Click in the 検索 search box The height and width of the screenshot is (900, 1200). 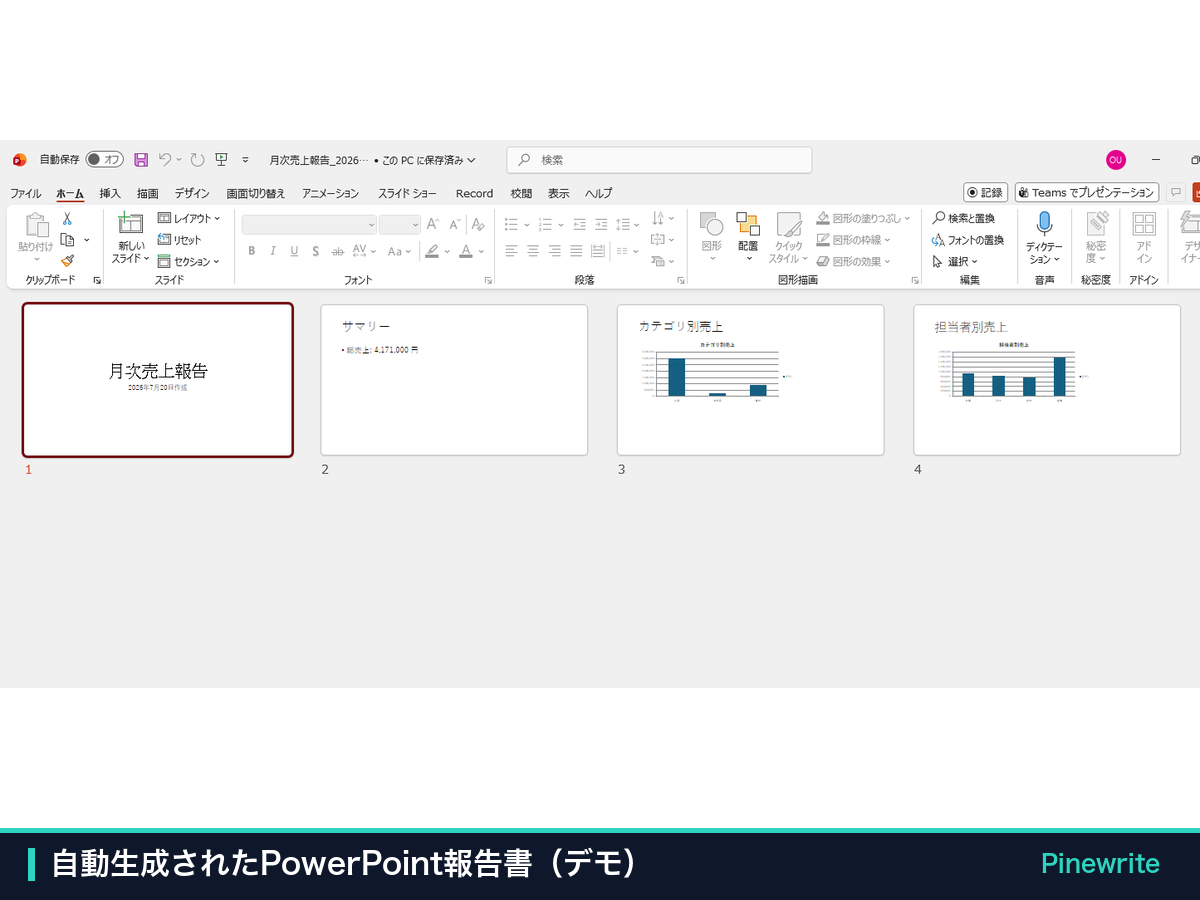[x=659, y=160]
